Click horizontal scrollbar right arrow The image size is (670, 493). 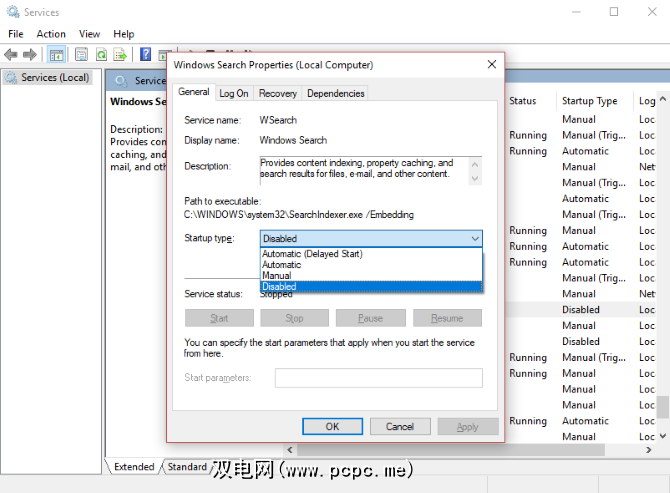pos(649,449)
